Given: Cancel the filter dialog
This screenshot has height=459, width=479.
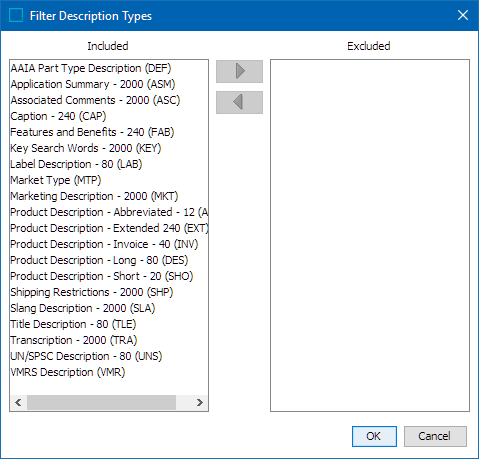Looking at the screenshot, I should coord(435,436).
